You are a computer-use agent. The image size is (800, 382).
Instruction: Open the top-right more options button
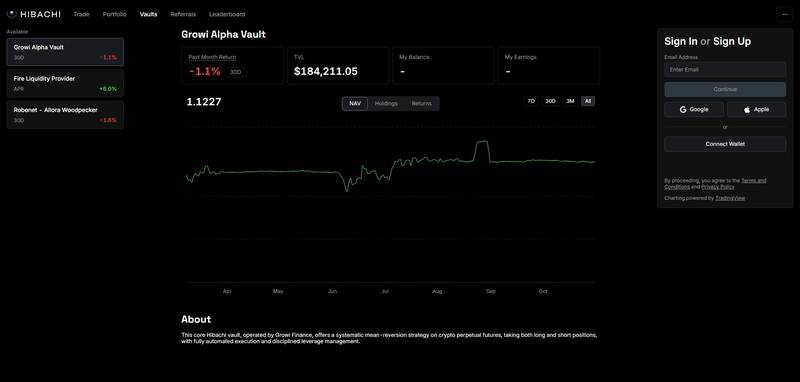coord(784,14)
